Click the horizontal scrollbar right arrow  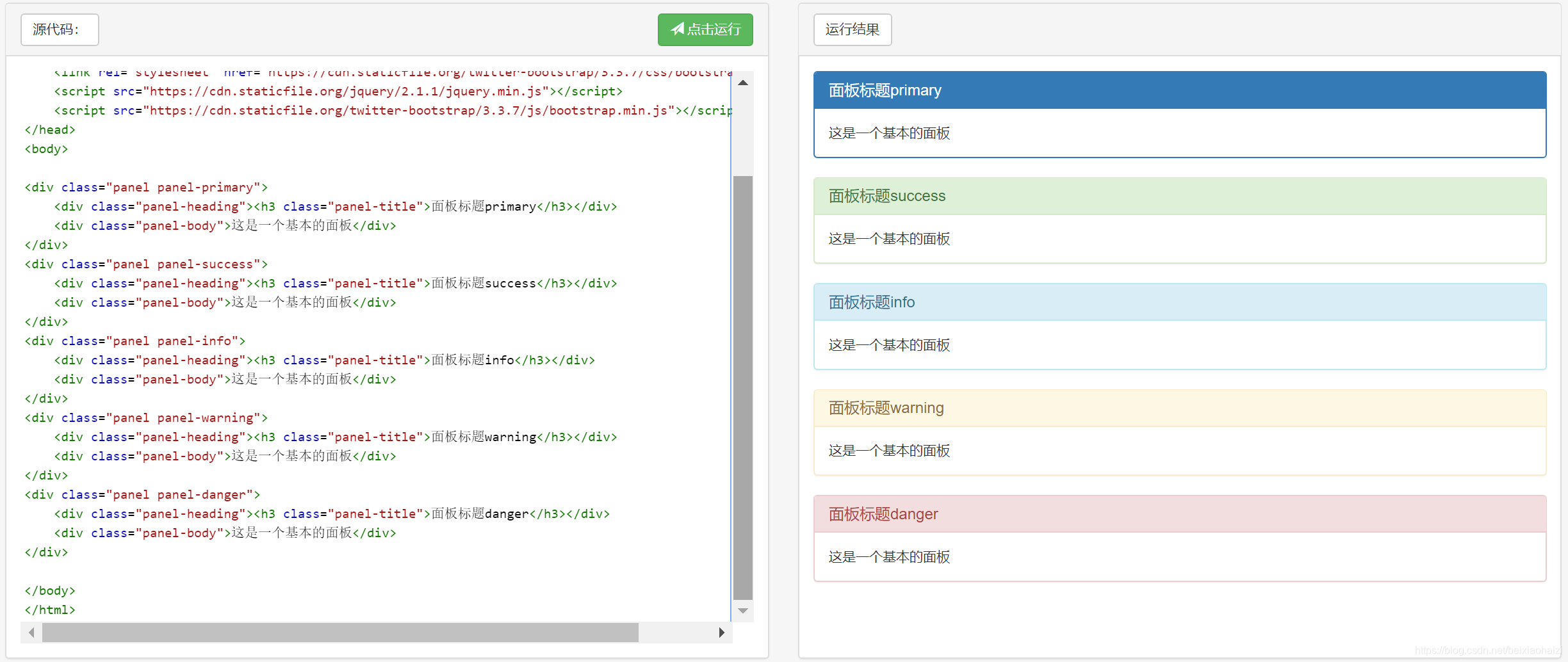point(722,633)
